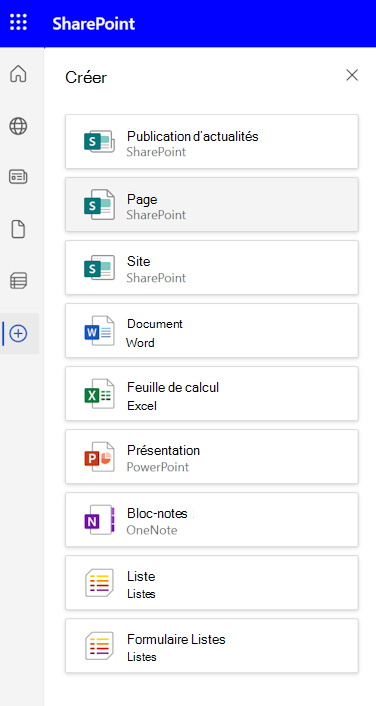The height and width of the screenshot is (706, 376).
Task: Click the PowerPoint presentation icon
Action: point(99,457)
